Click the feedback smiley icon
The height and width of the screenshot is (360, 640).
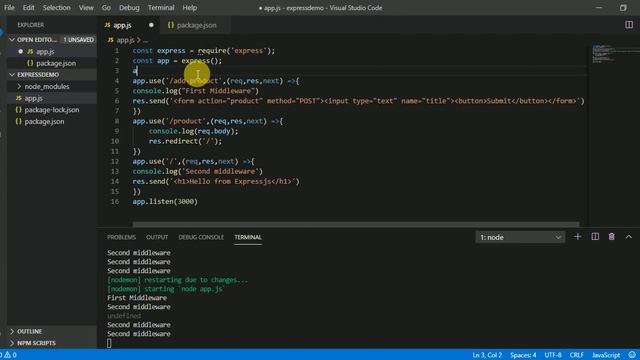coord(632,355)
